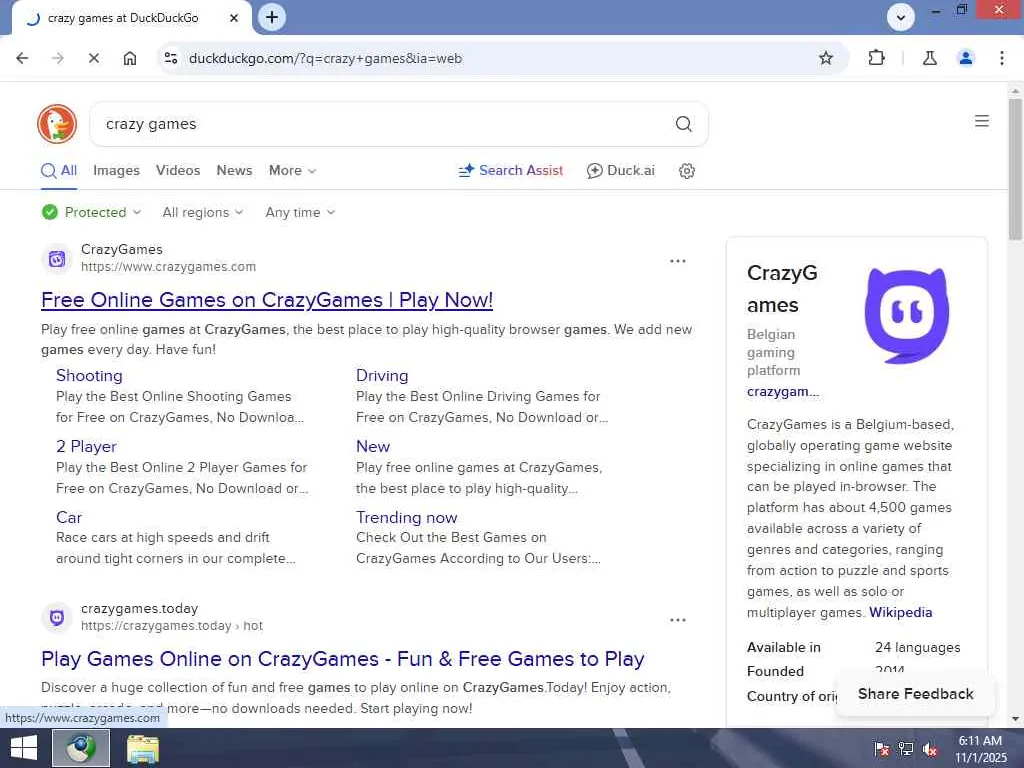Open the hamburger menu on the DuckDuckGo page
This screenshot has height=768, width=1024.
click(981, 121)
